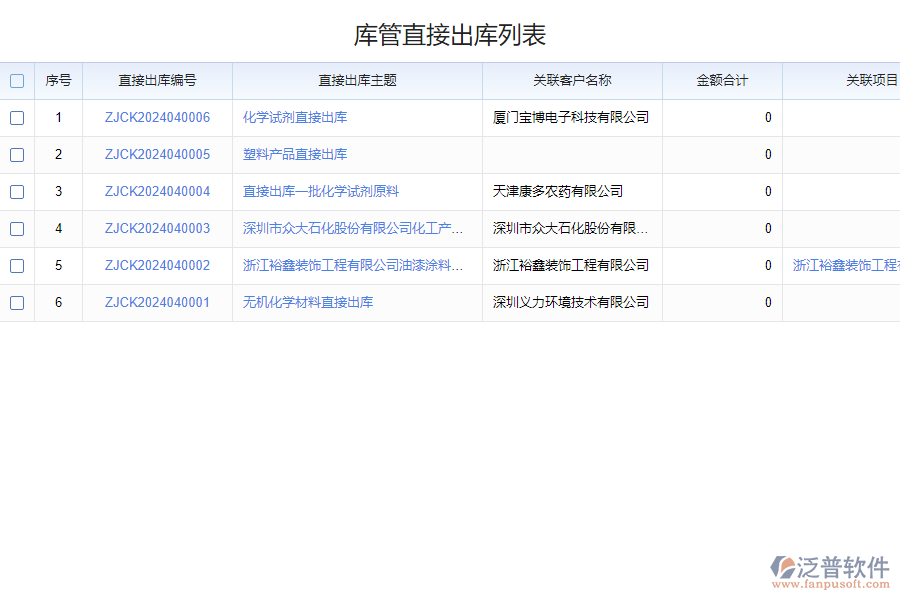Check the select-all checkbox in header row
Image resolution: width=900 pixels, height=600 pixels.
pyautogui.click(x=17, y=81)
